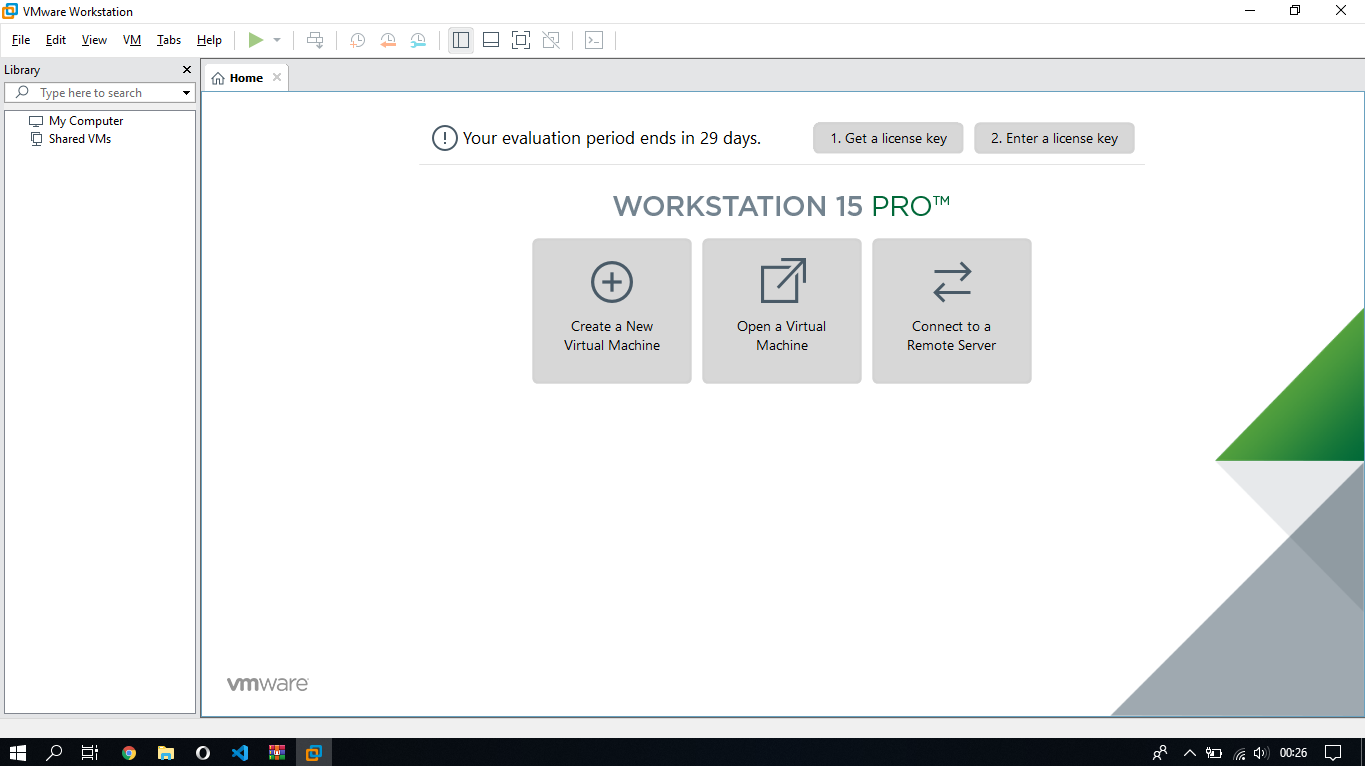Enter full screen mode from toolbar
The width and height of the screenshot is (1365, 766).
(520, 40)
